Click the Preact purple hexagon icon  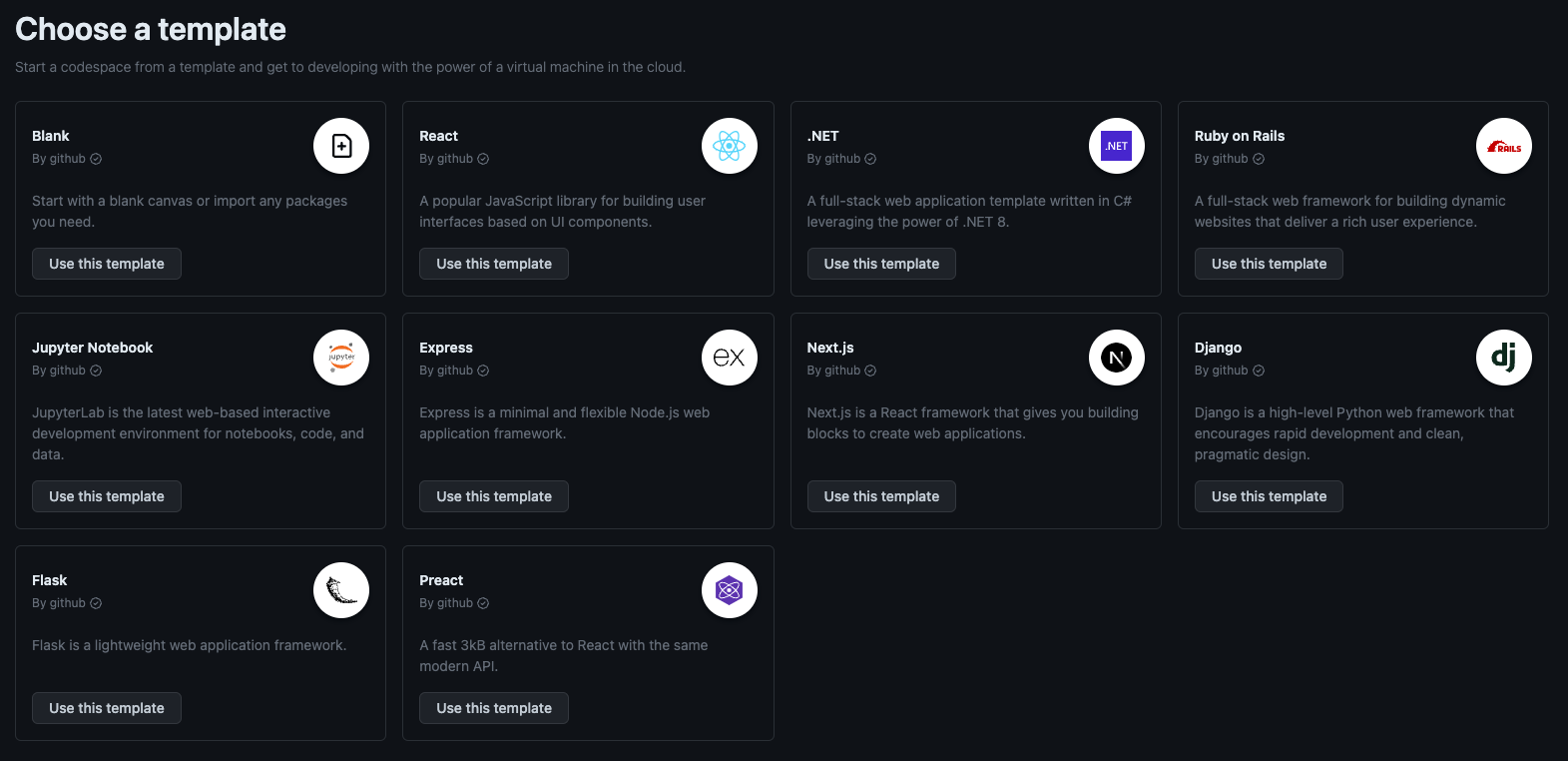coord(730,590)
